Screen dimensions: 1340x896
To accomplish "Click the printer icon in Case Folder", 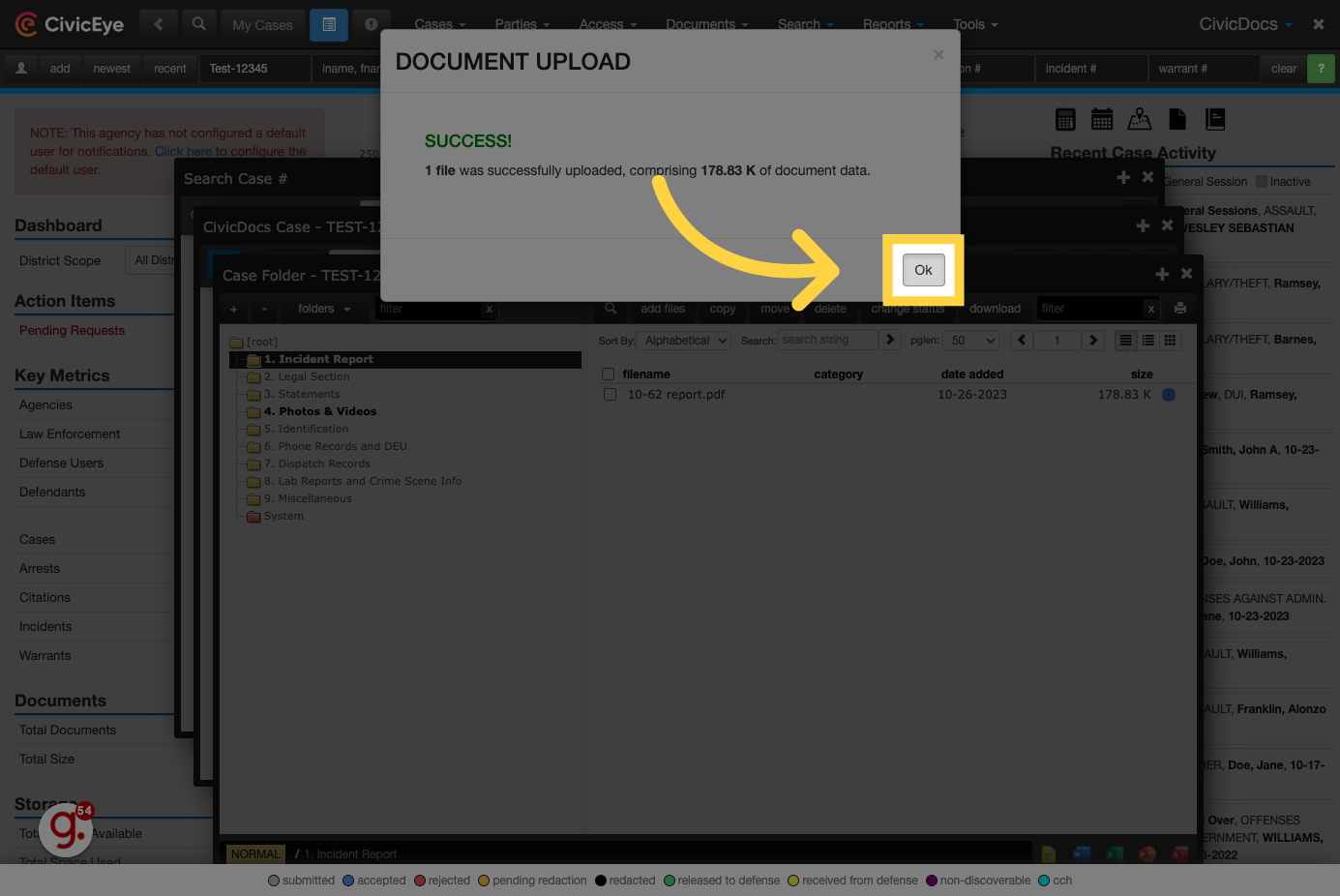I will (1179, 309).
